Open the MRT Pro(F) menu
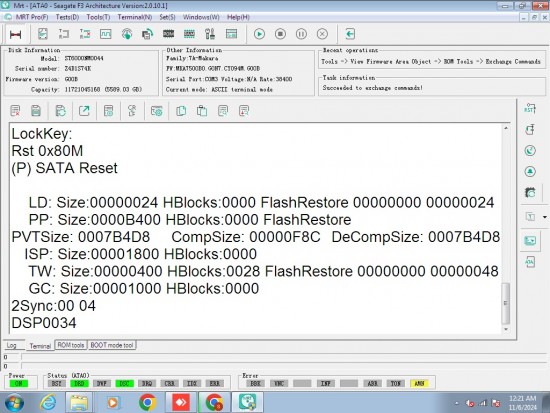The width and height of the screenshot is (550, 413). (32, 17)
